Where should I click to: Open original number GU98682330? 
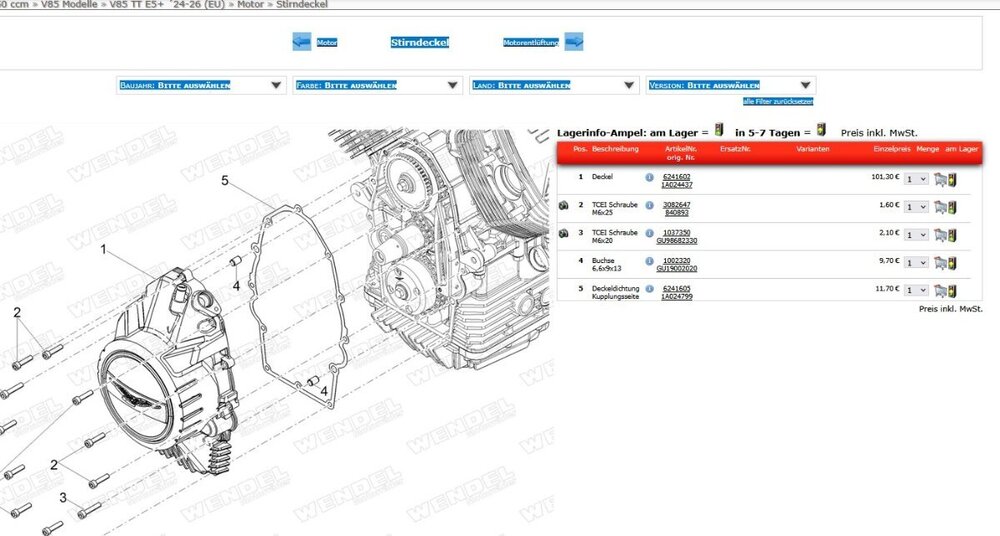(x=677, y=241)
